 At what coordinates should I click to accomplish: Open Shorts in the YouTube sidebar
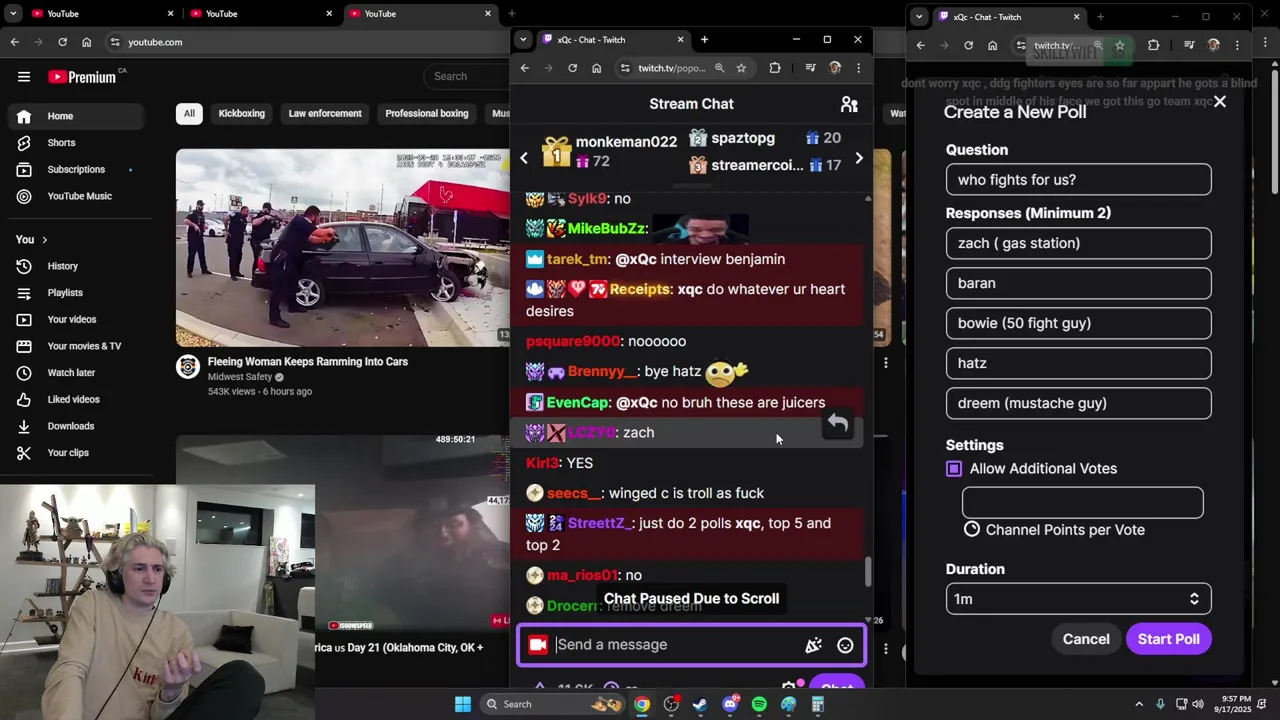point(61,143)
